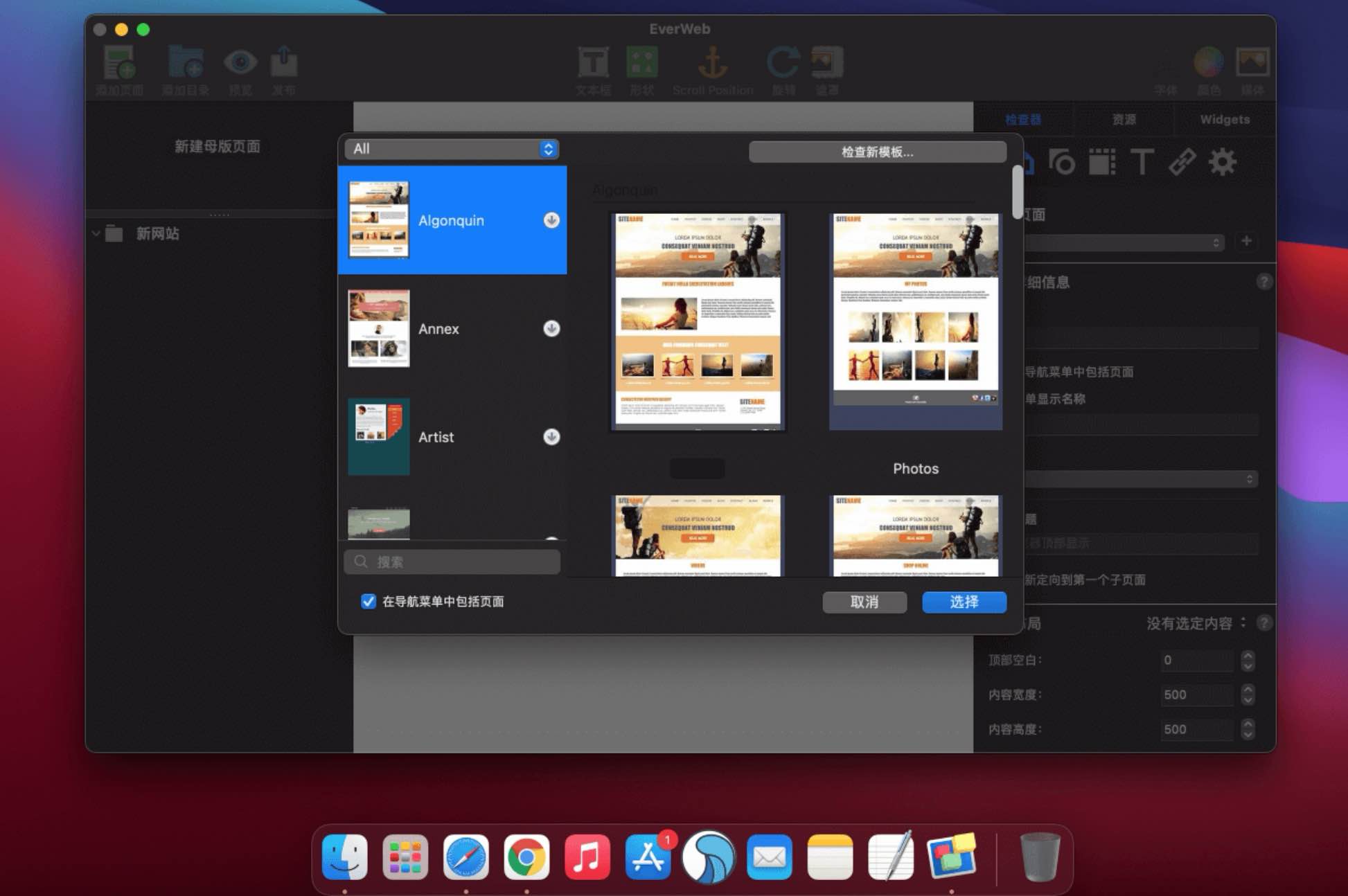This screenshot has width=1348, height=896.
Task: Select the shape inspector icon
Action: pos(1061,163)
